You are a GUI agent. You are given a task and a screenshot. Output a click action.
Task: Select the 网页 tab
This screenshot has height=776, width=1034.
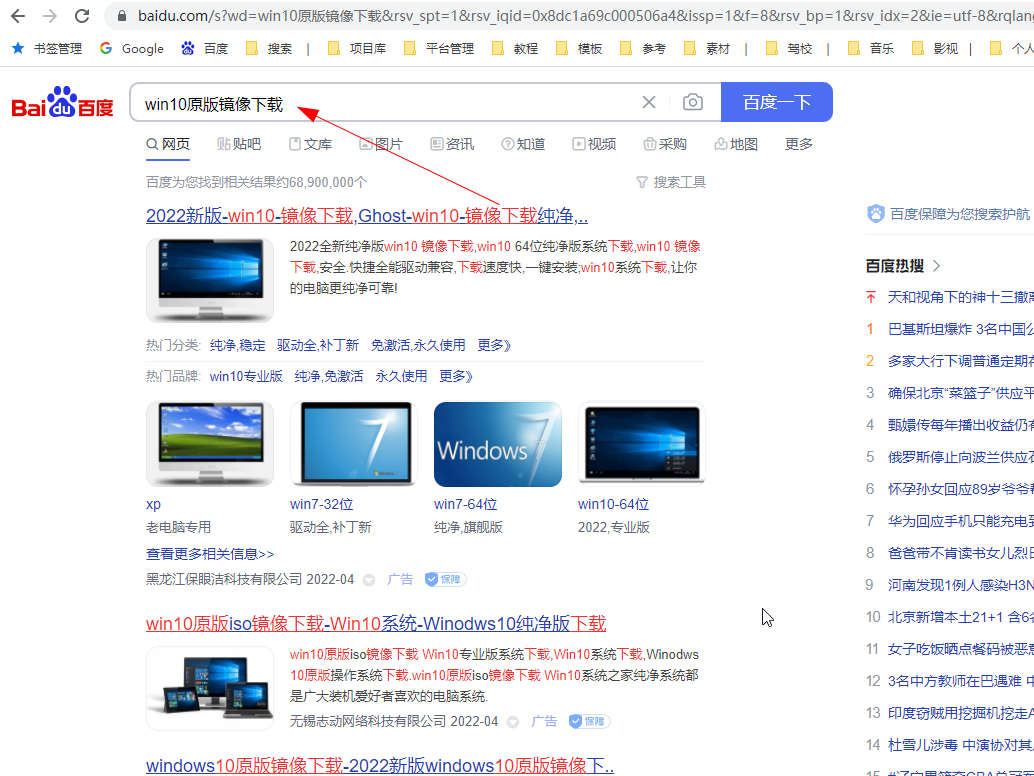(x=168, y=144)
